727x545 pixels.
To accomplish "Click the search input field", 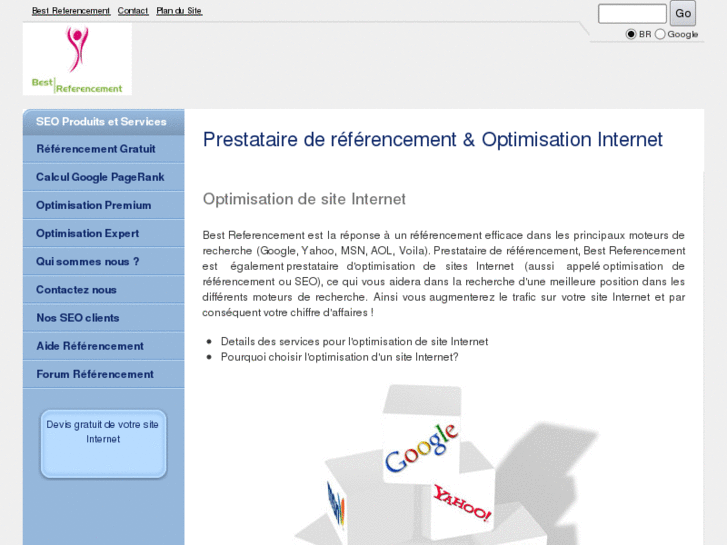I will tap(632, 13).
